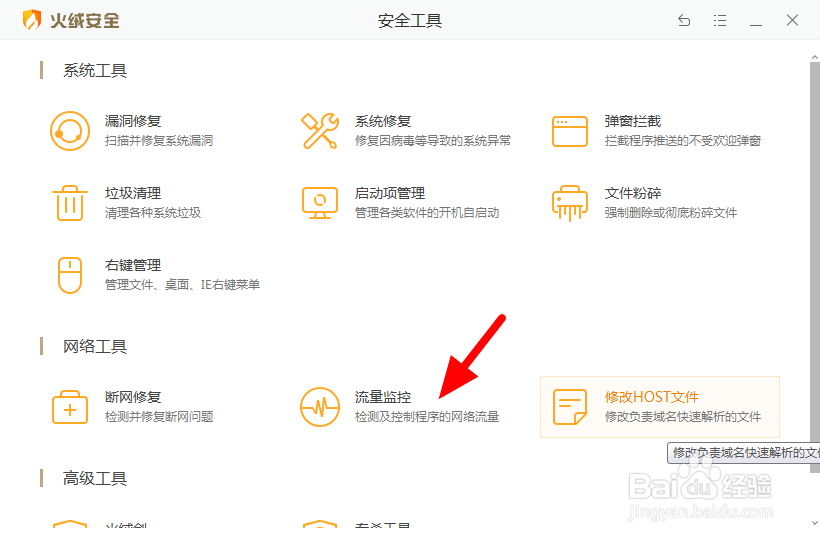
Task: Click the 修改HOST文件 title
Action: click(652, 397)
